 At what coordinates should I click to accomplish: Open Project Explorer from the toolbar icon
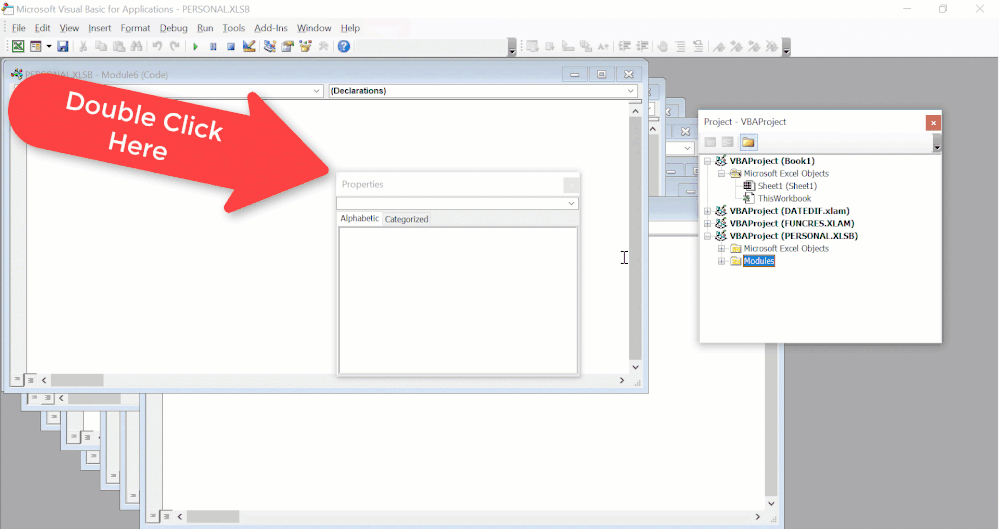(x=270, y=47)
